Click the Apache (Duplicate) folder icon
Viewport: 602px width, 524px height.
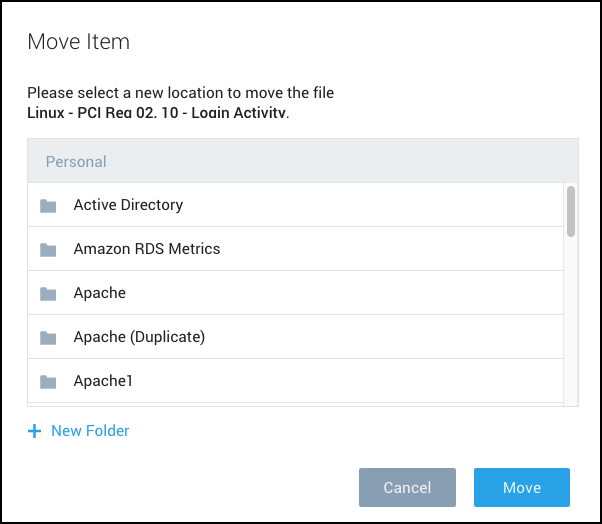tap(48, 338)
